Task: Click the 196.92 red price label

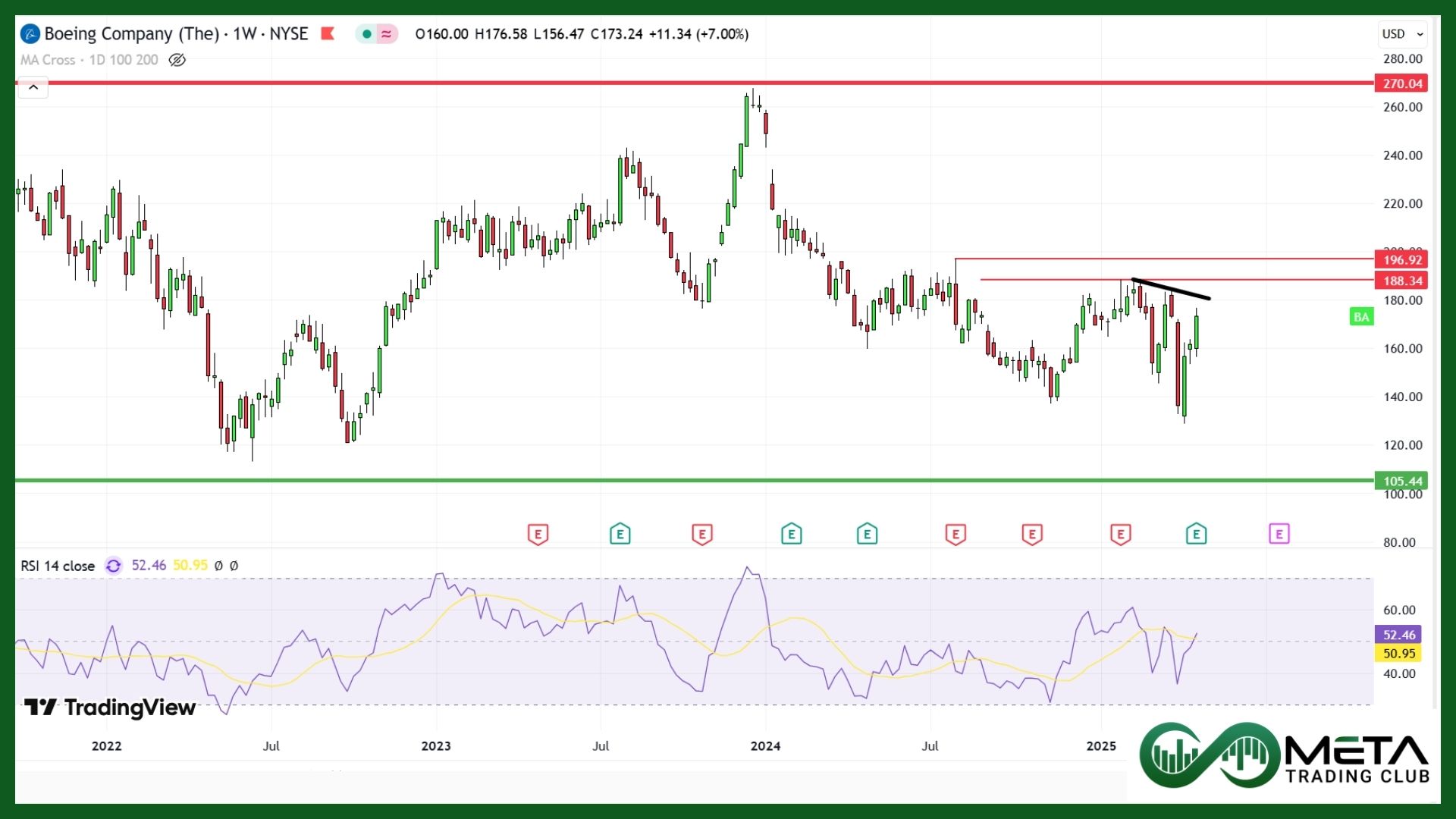Action: pos(1401,259)
